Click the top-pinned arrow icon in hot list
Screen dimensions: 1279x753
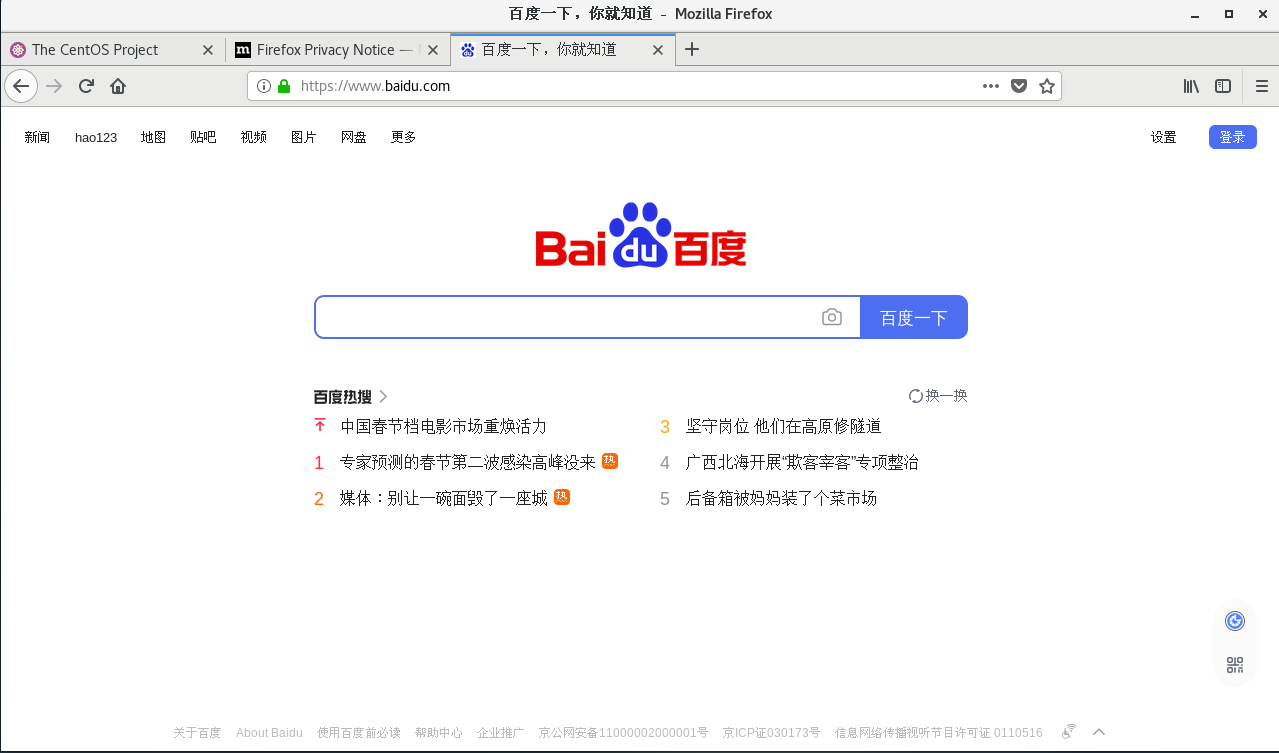(320, 425)
